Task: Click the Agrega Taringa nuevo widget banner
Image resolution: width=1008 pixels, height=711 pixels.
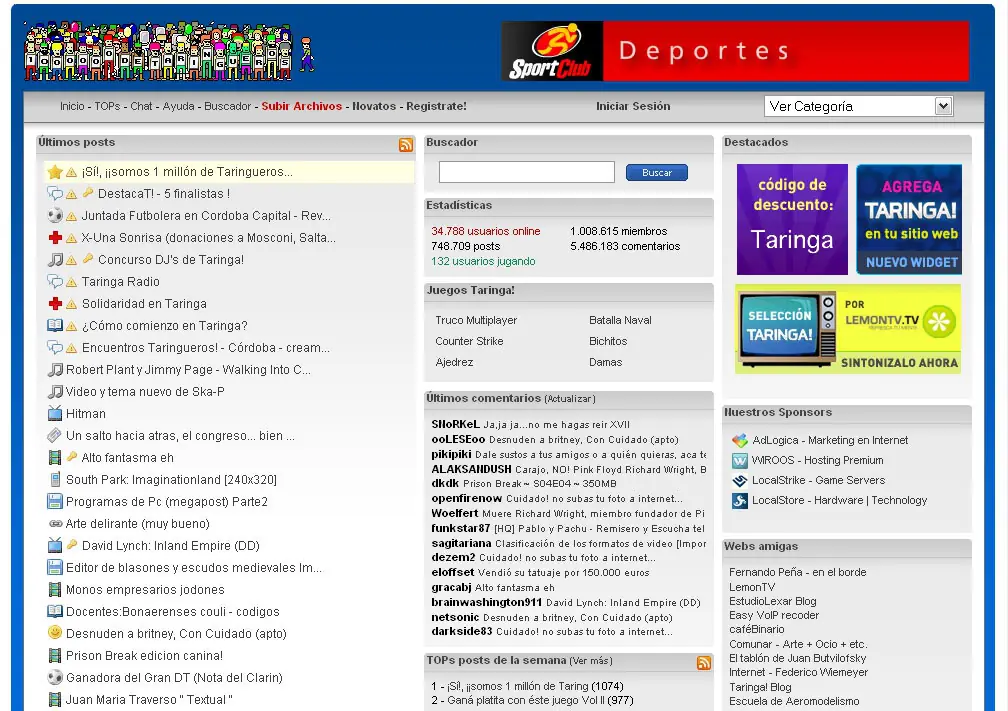Action: click(909, 219)
